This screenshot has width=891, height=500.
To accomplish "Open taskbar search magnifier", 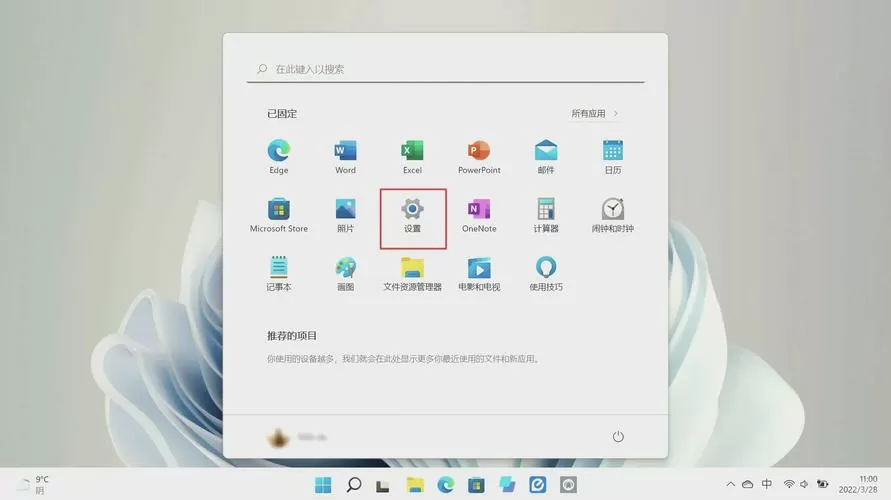I will click(353, 485).
